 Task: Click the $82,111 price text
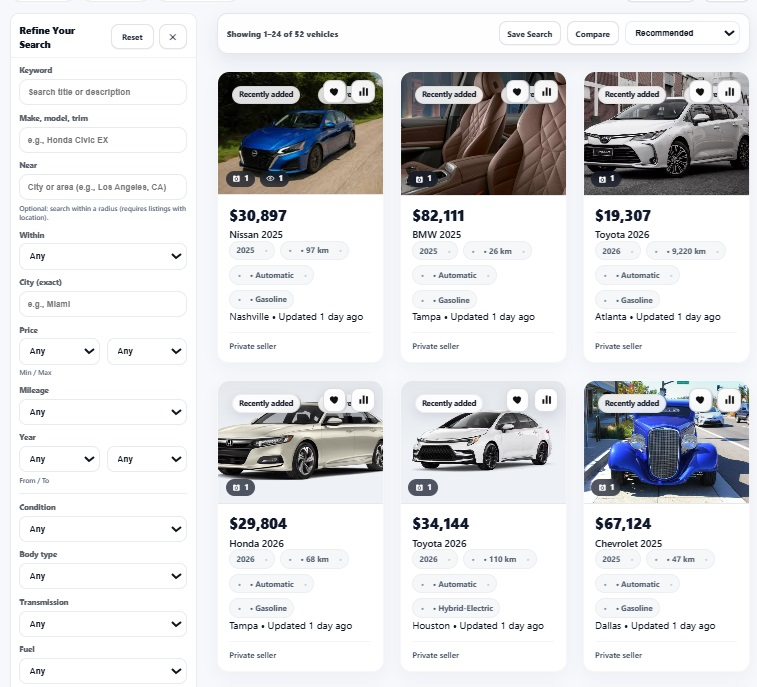tap(438, 216)
